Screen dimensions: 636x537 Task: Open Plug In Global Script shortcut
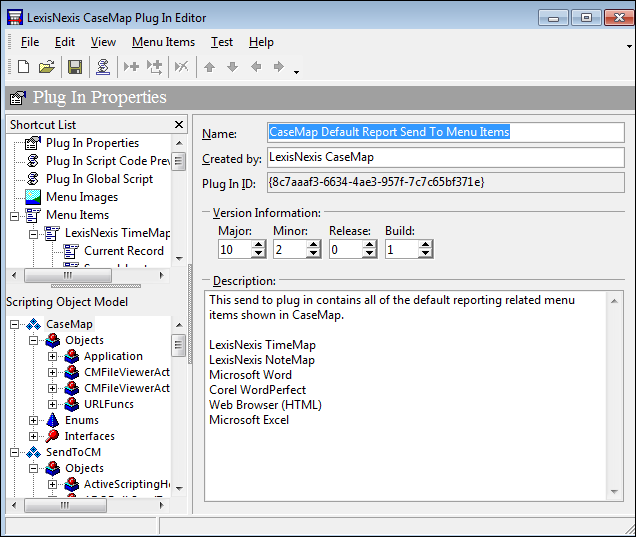pyautogui.click(x=99, y=179)
